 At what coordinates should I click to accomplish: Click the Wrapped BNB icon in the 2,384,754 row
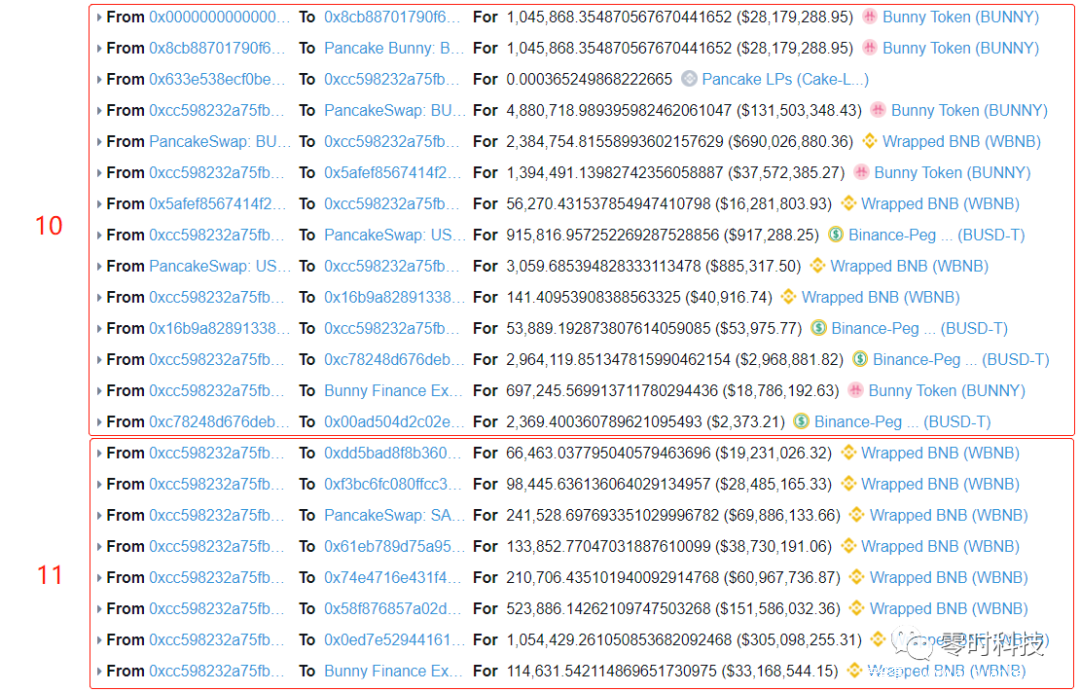point(870,141)
